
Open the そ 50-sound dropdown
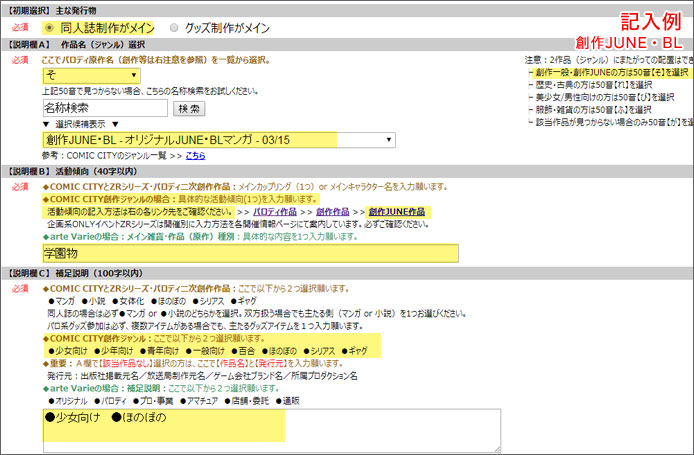tap(91, 75)
